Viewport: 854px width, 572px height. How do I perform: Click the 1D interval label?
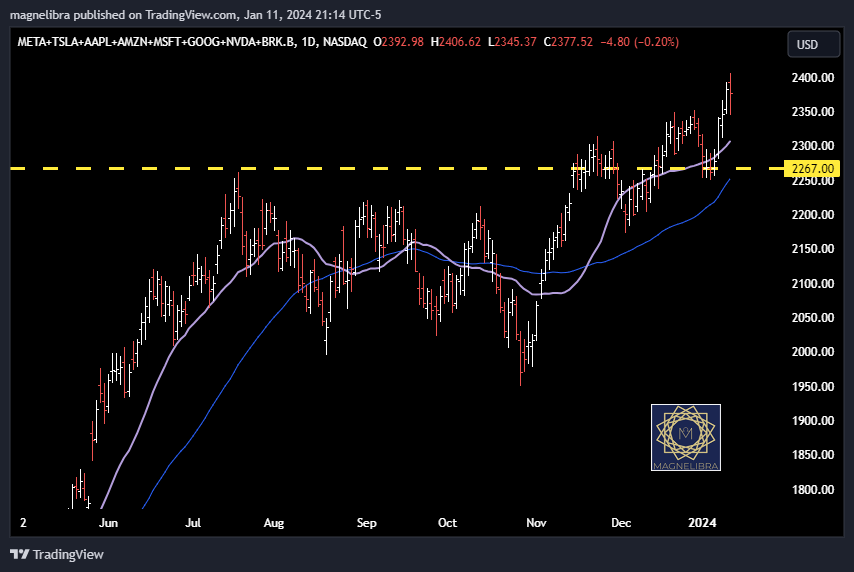tap(308, 42)
